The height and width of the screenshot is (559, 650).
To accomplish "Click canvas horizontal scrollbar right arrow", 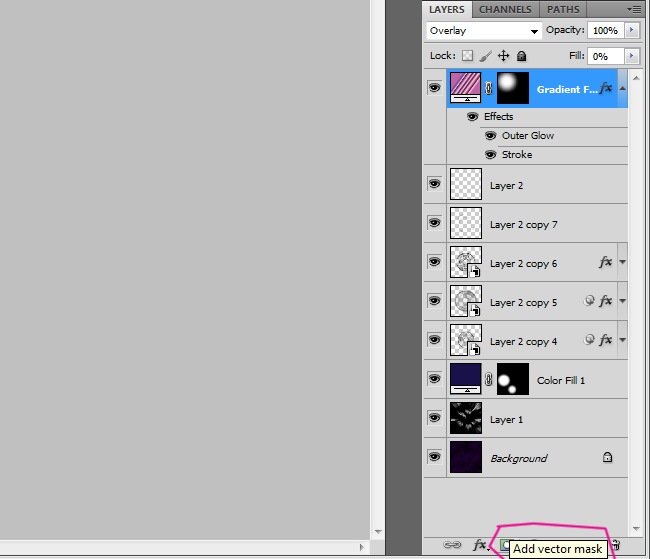I will [362, 547].
